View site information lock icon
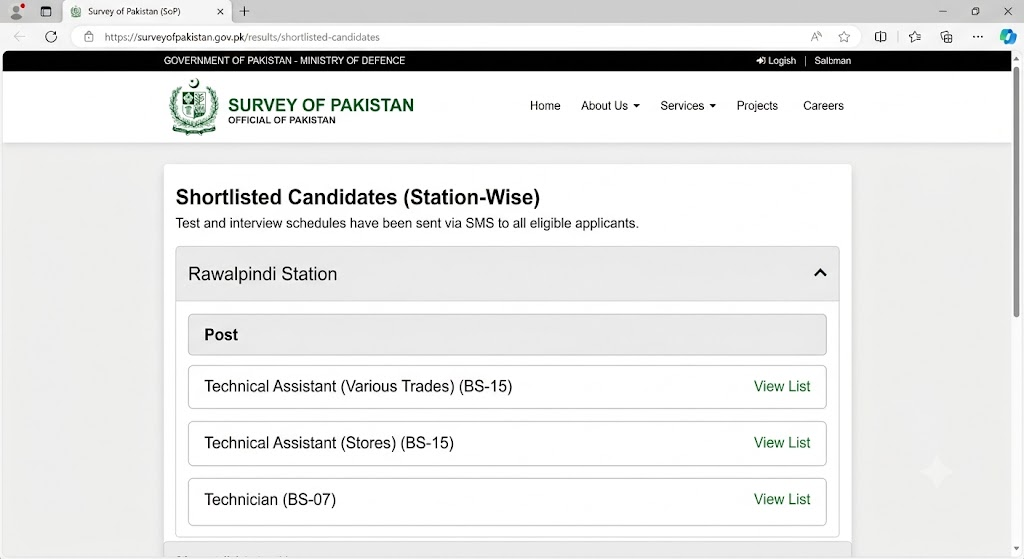 click(x=89, y=37)
